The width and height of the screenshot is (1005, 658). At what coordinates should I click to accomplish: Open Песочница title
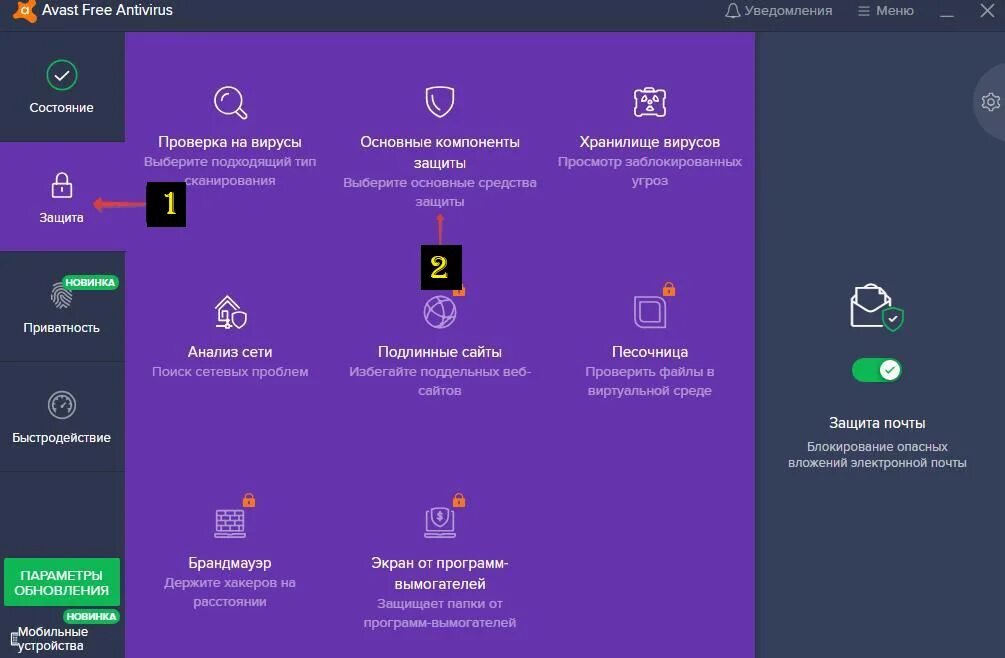pos(650,352)
